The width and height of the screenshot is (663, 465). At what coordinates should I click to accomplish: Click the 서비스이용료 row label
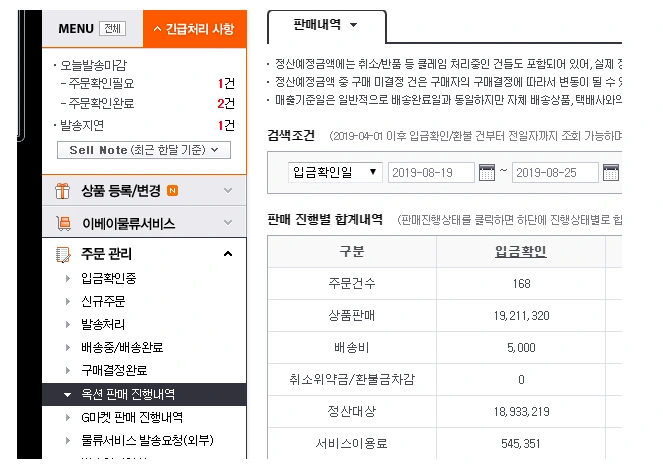click(352, 443)
